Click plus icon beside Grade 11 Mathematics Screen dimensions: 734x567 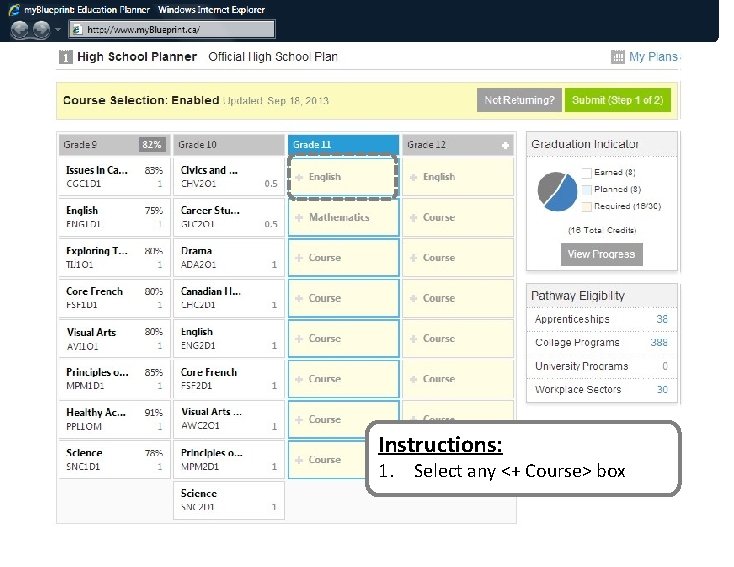pos(299,218)
